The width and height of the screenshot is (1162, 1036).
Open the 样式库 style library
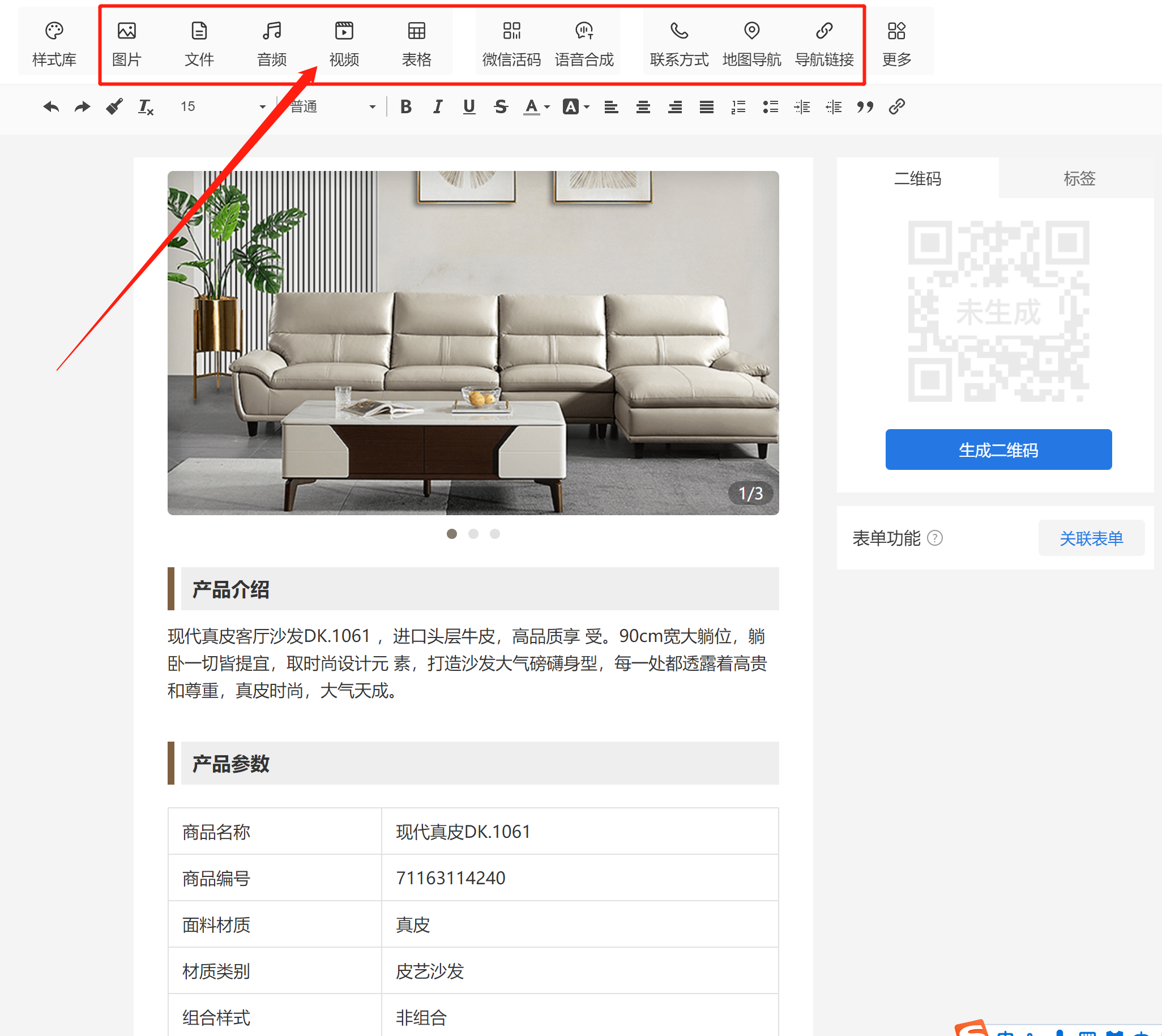click(54, 42)
